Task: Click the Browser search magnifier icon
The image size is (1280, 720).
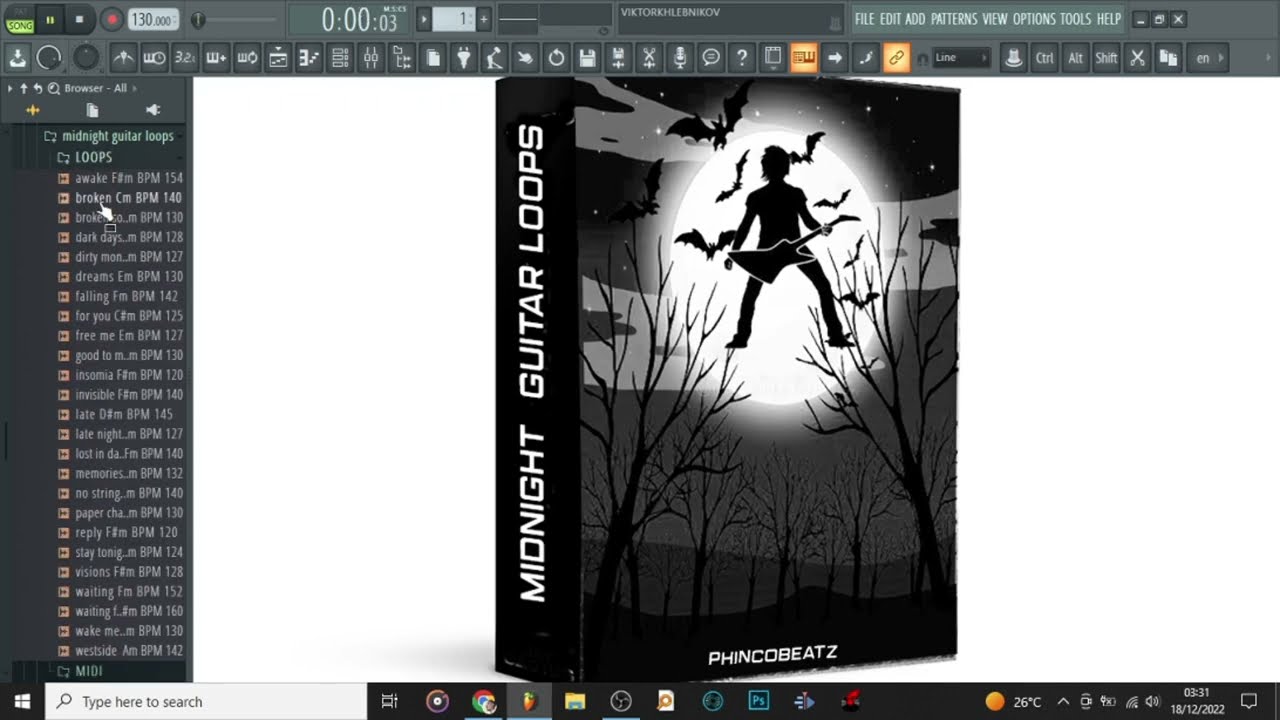Action: coord(53,88)
